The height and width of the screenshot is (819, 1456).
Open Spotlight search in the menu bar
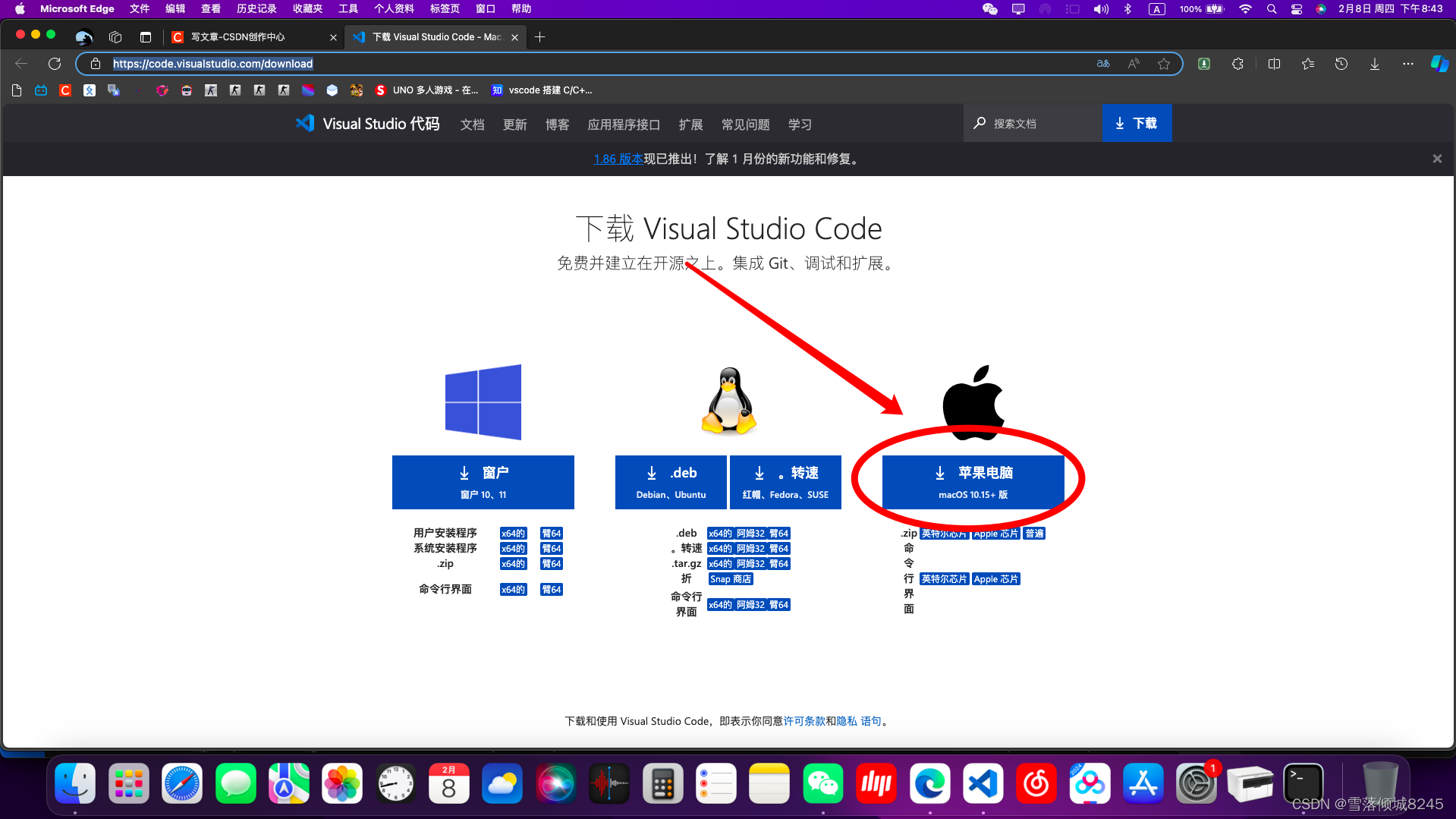1272,9
